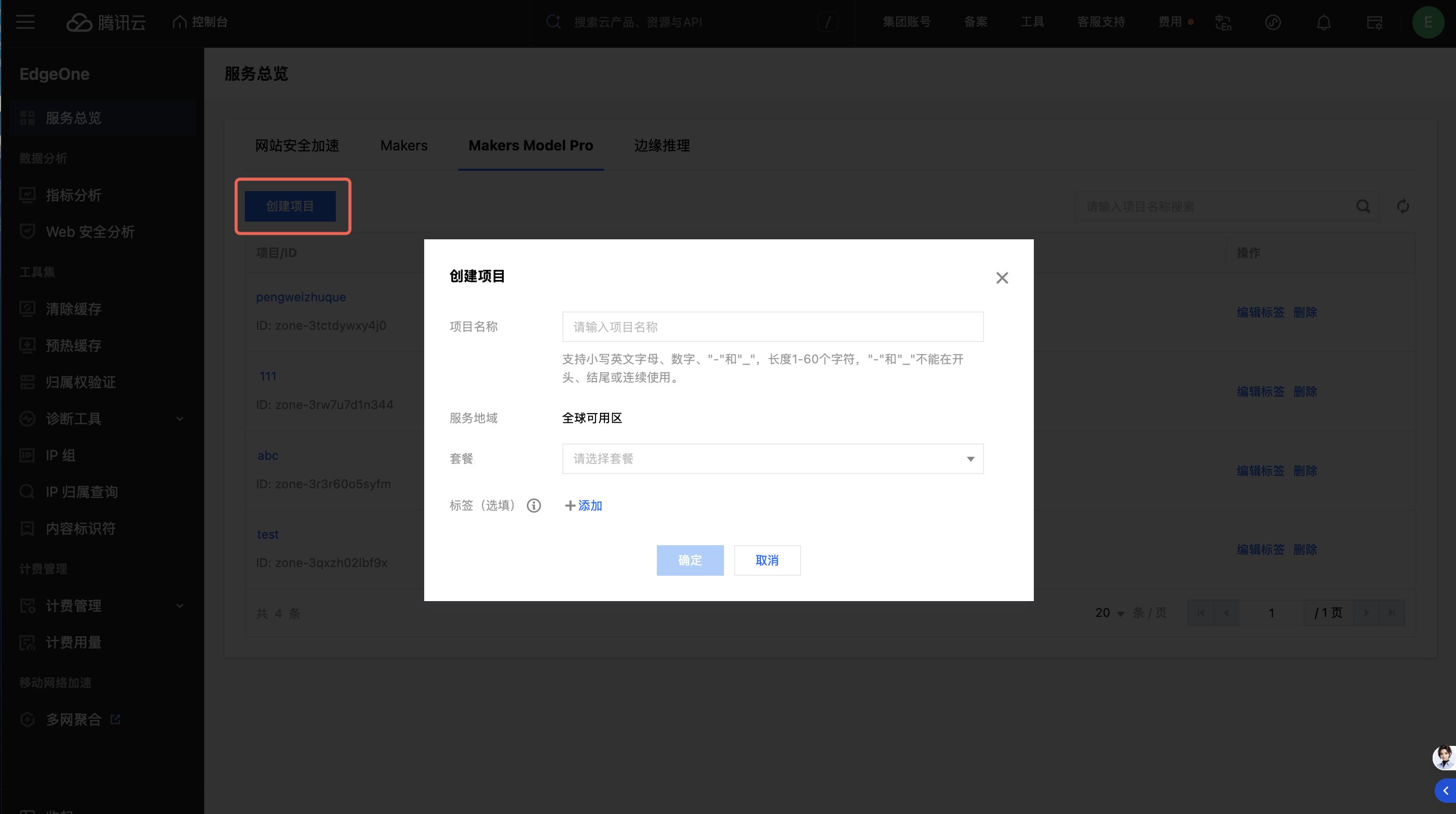1456x814 pixels.
Task: Select the Makers Model Pro tab
Action: [531, 145]
